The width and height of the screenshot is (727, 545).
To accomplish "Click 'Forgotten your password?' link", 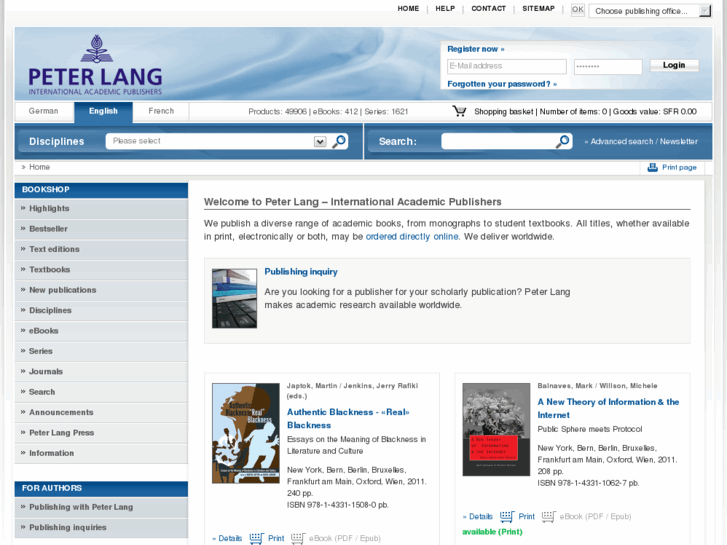I will pos(502,84).
